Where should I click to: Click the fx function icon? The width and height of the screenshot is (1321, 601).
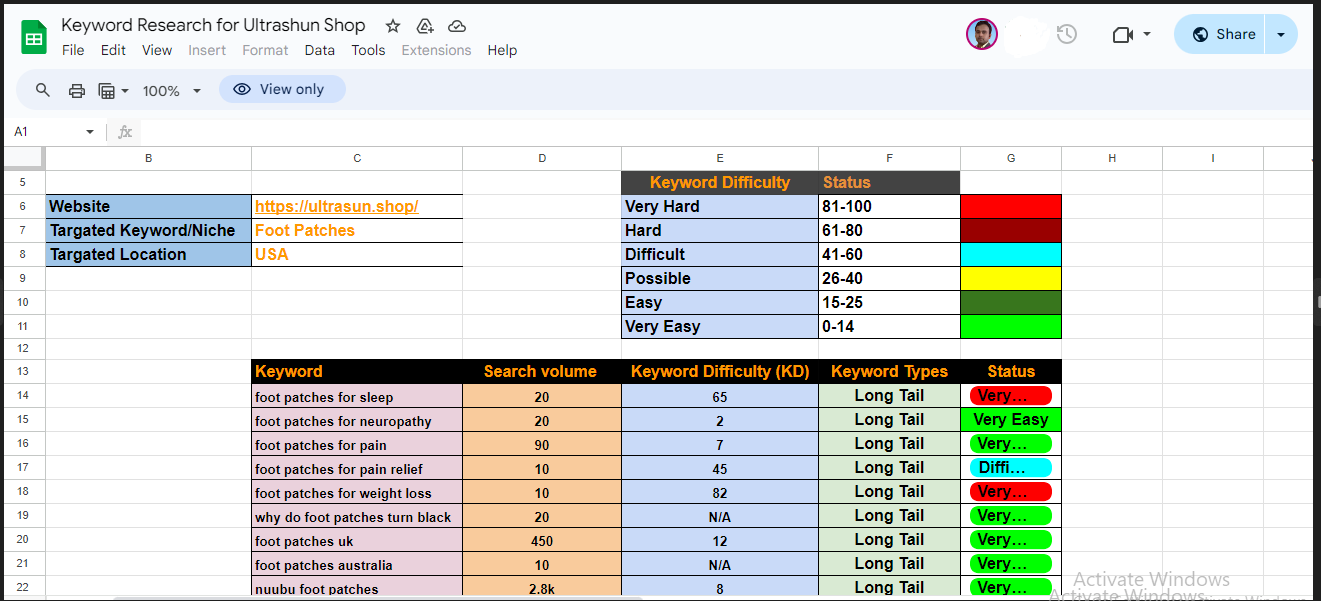point(125,132)
